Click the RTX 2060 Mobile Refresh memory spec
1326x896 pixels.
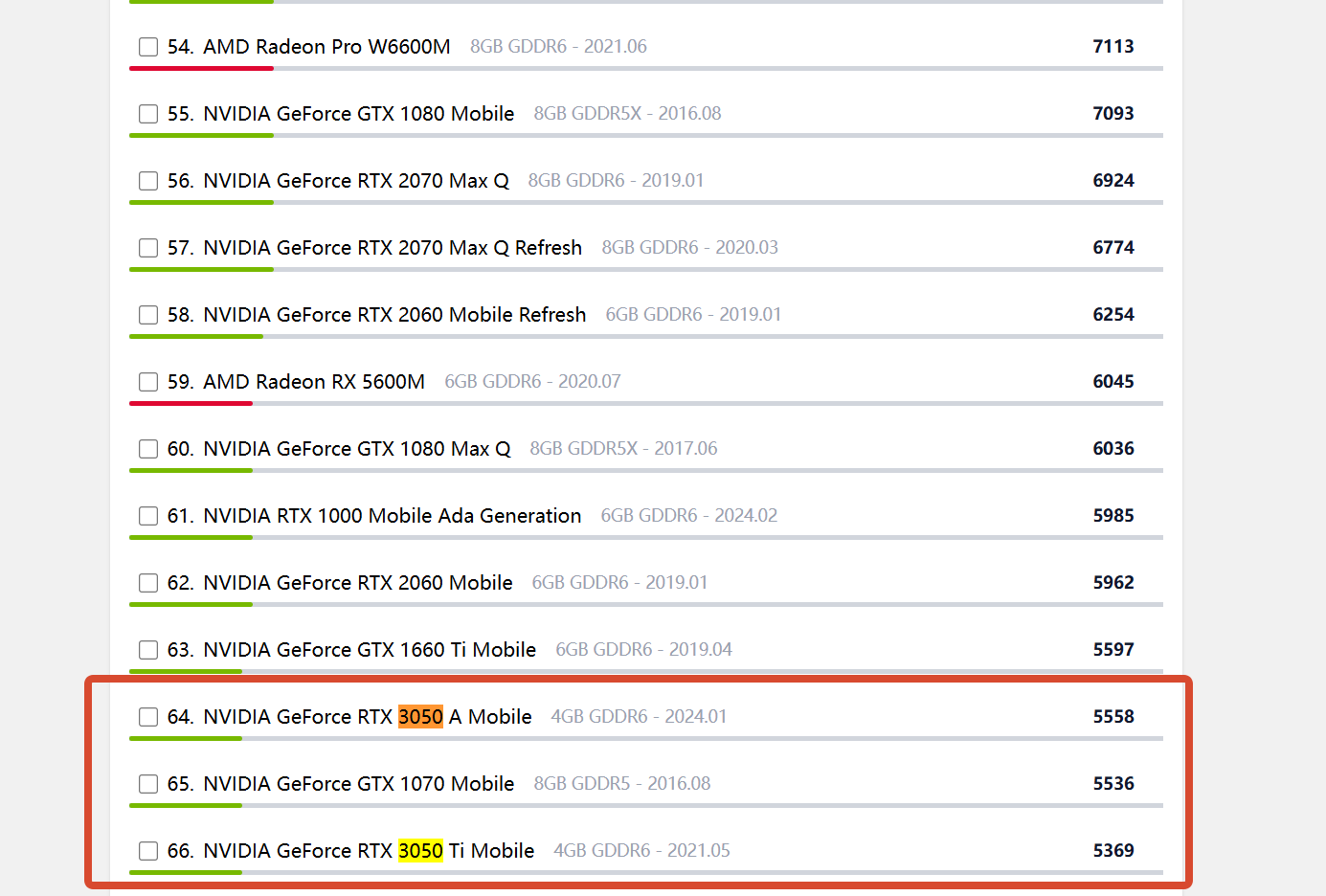point(693,315)
